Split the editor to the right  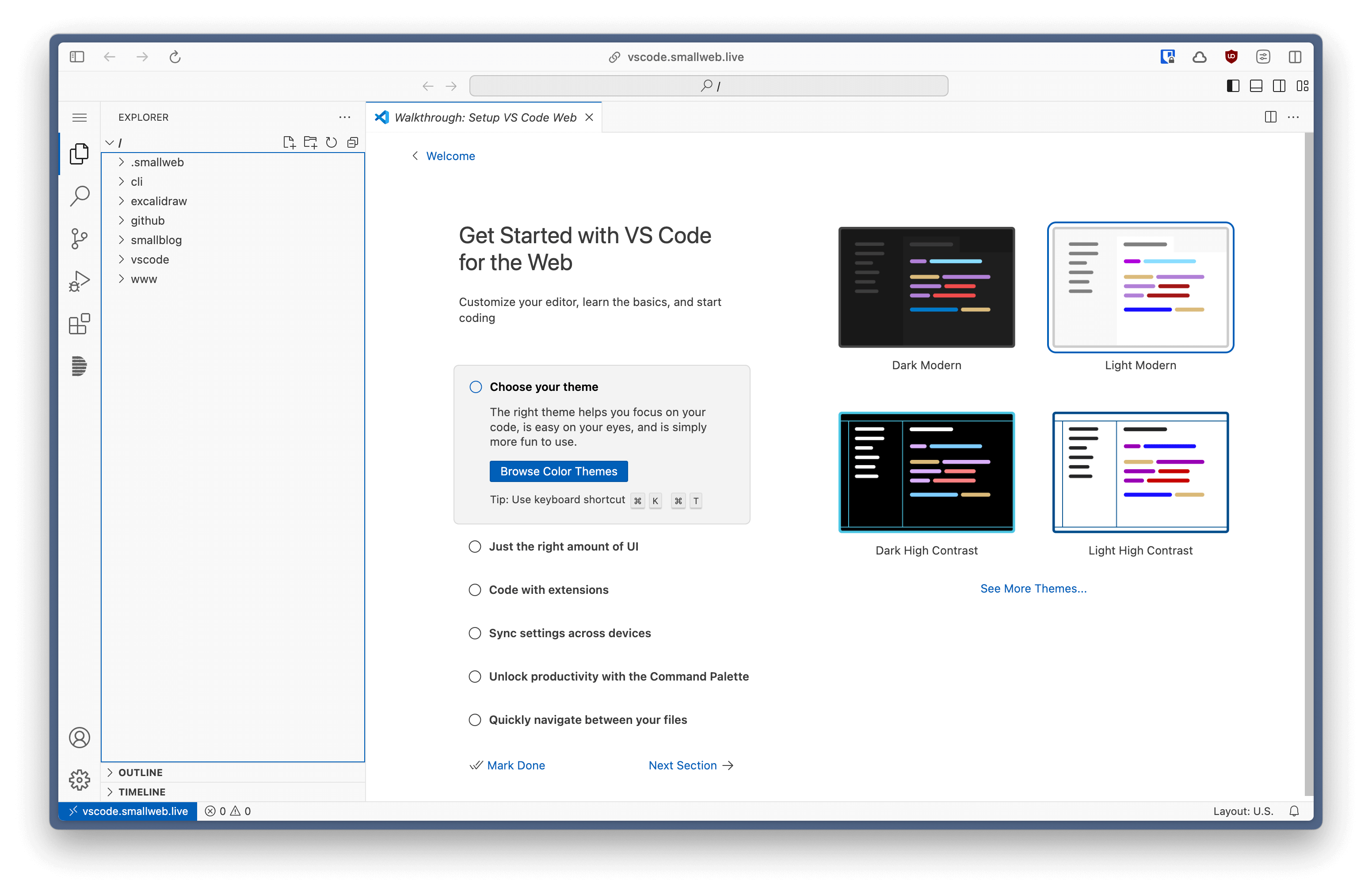(1270, 117)
